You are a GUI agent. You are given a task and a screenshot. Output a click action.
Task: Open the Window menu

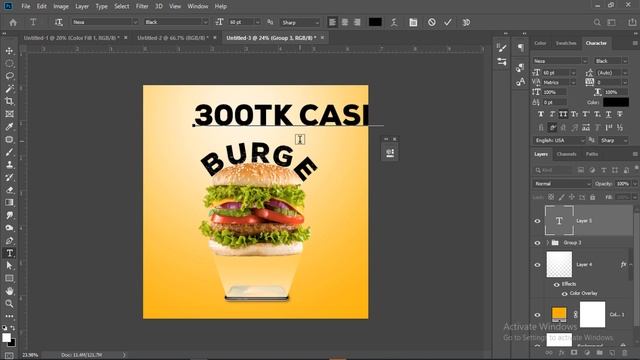point(198,6)
